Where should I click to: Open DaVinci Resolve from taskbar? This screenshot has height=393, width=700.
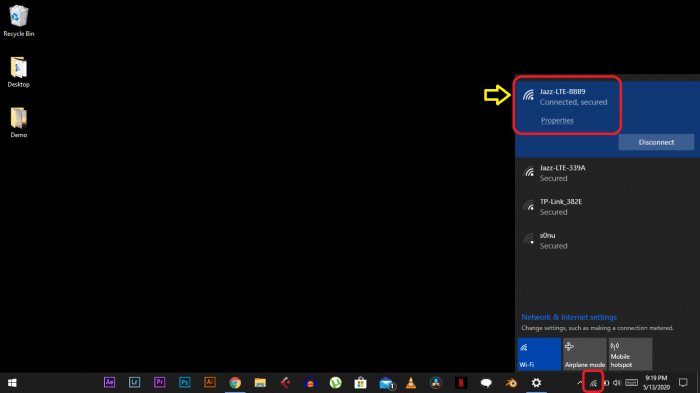(x=436, y=383)
